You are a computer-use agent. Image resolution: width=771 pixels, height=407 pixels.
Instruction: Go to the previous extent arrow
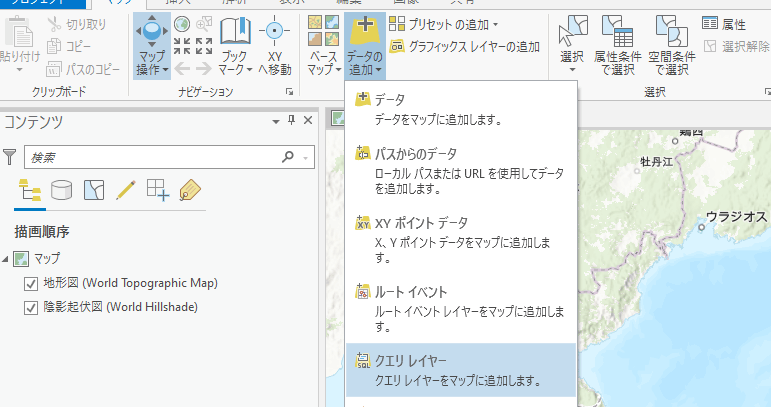(x=182, y=69)
